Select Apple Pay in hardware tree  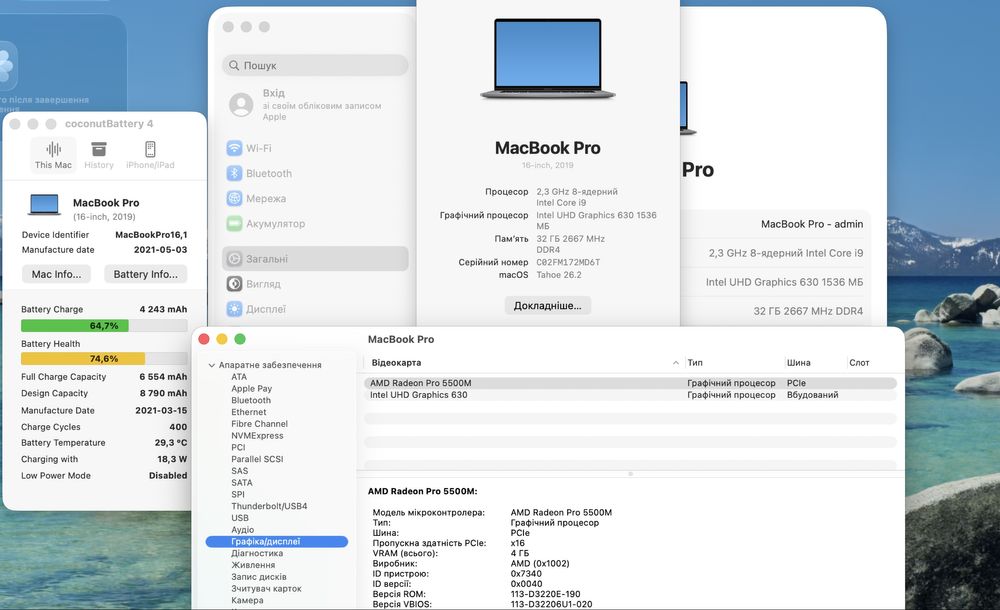pos(251,389)
